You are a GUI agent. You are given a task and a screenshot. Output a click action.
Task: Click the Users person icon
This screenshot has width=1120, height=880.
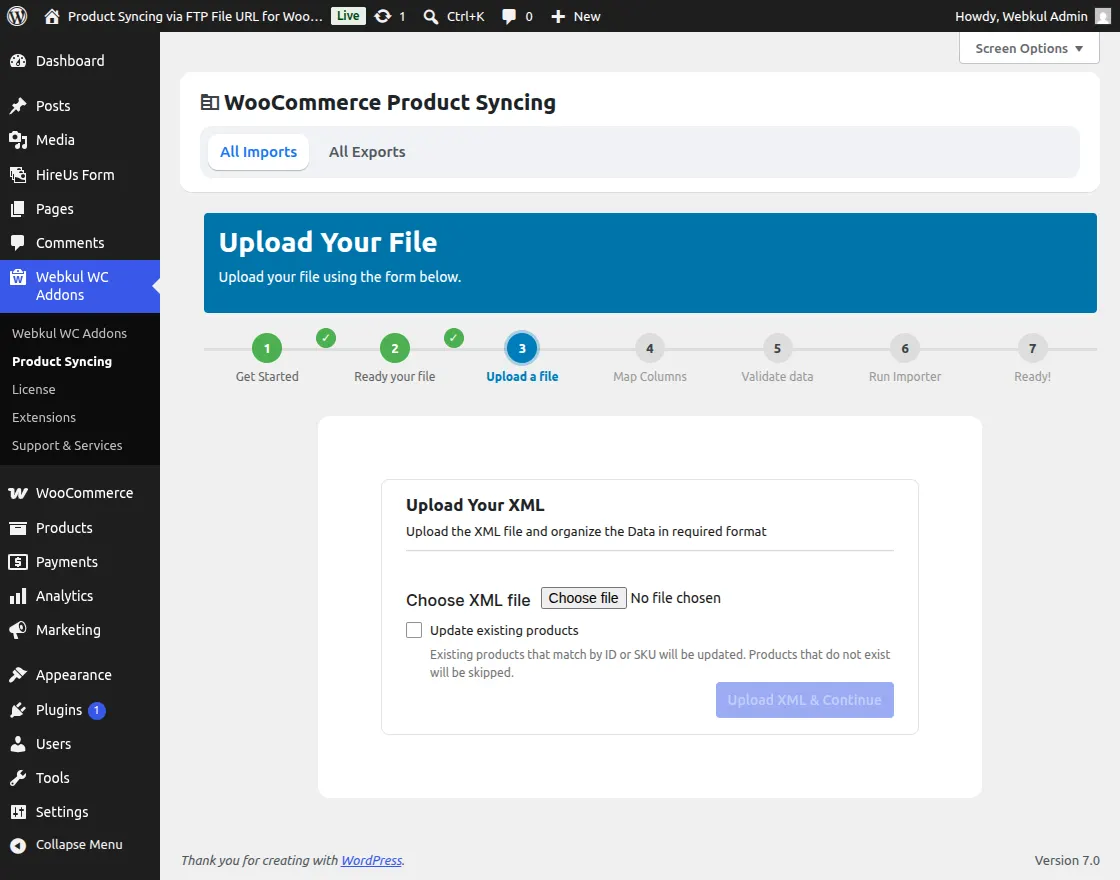18,744
